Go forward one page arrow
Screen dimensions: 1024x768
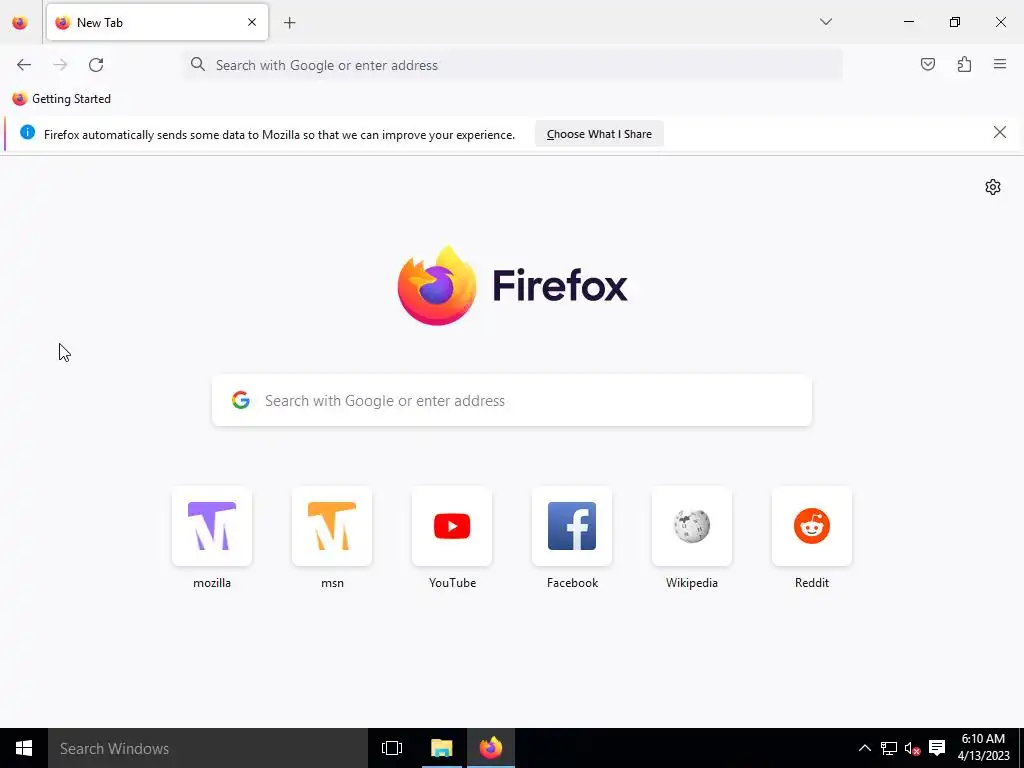[x=60, y=65]
